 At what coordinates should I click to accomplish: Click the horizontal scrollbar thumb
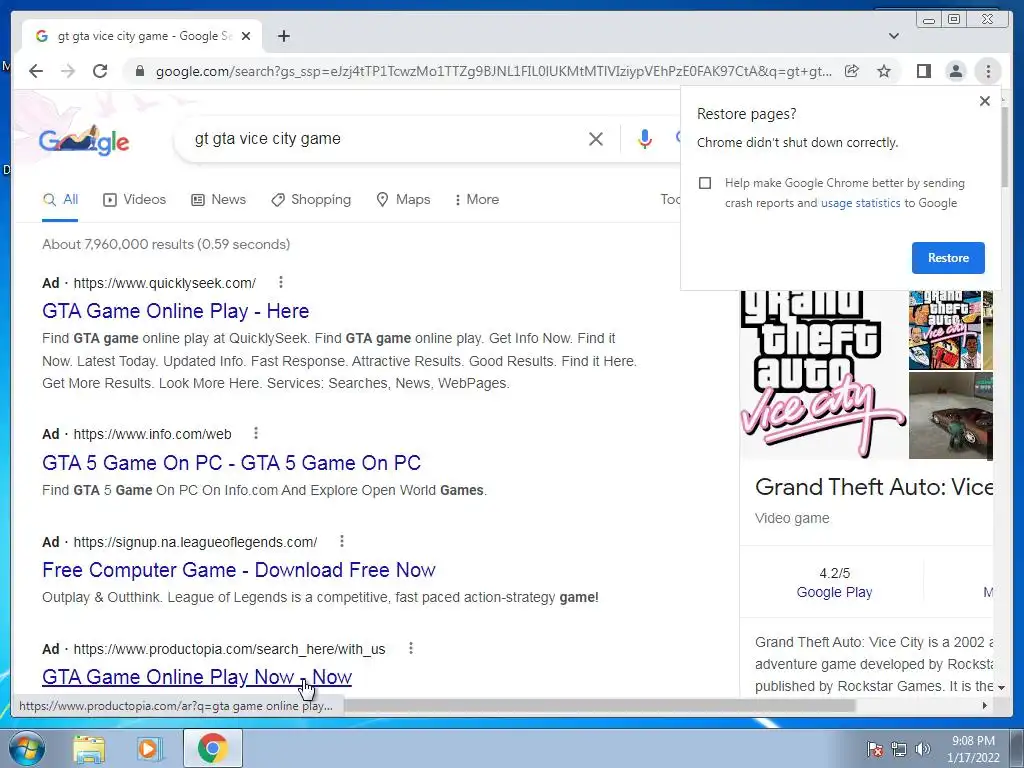(x=600, y=705)
